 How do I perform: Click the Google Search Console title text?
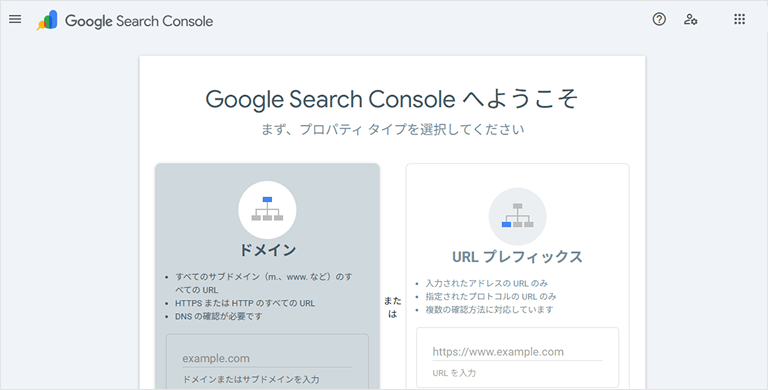pos(139,21)
